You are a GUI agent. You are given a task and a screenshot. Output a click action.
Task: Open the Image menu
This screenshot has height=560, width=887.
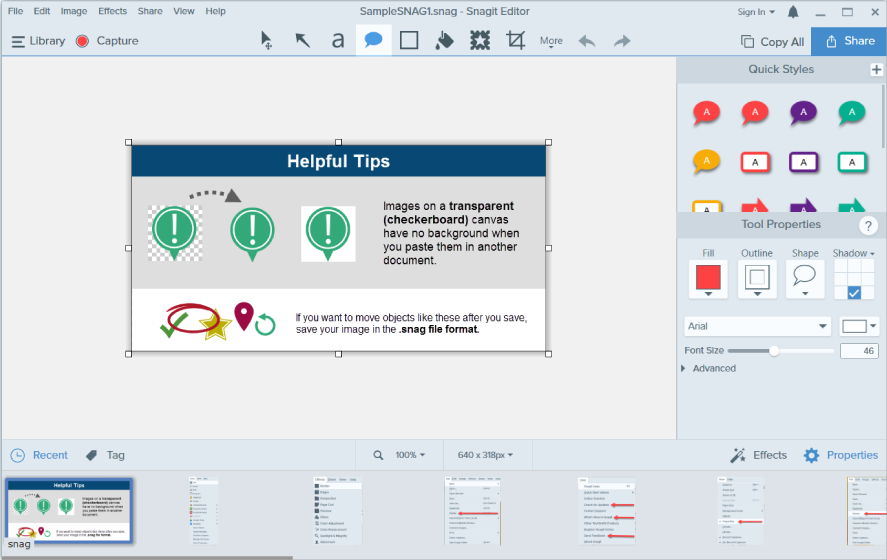pyautogui.click(x=74, y=11)
